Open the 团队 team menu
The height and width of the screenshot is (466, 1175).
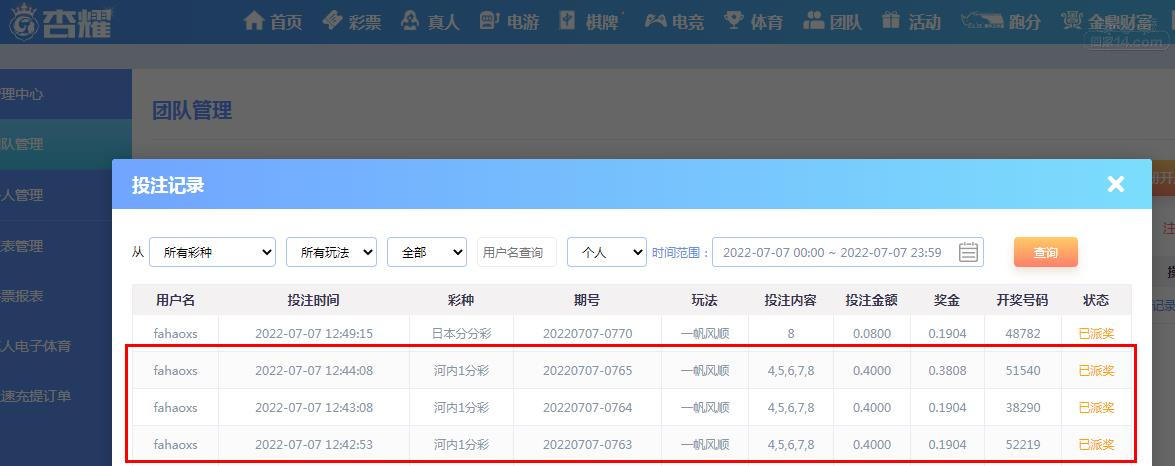click(832, 21)
